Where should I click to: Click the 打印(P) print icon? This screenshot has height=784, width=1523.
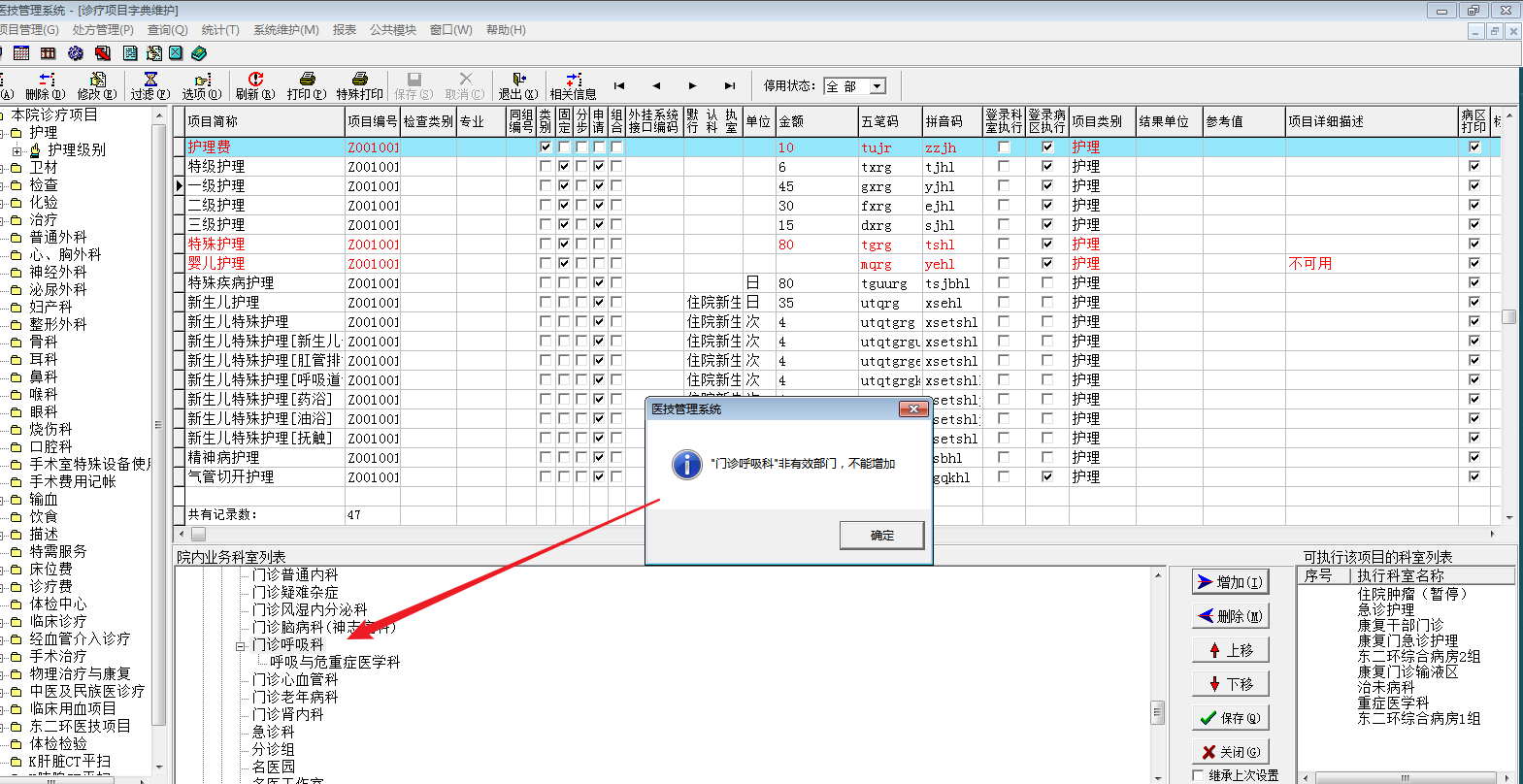308,80
